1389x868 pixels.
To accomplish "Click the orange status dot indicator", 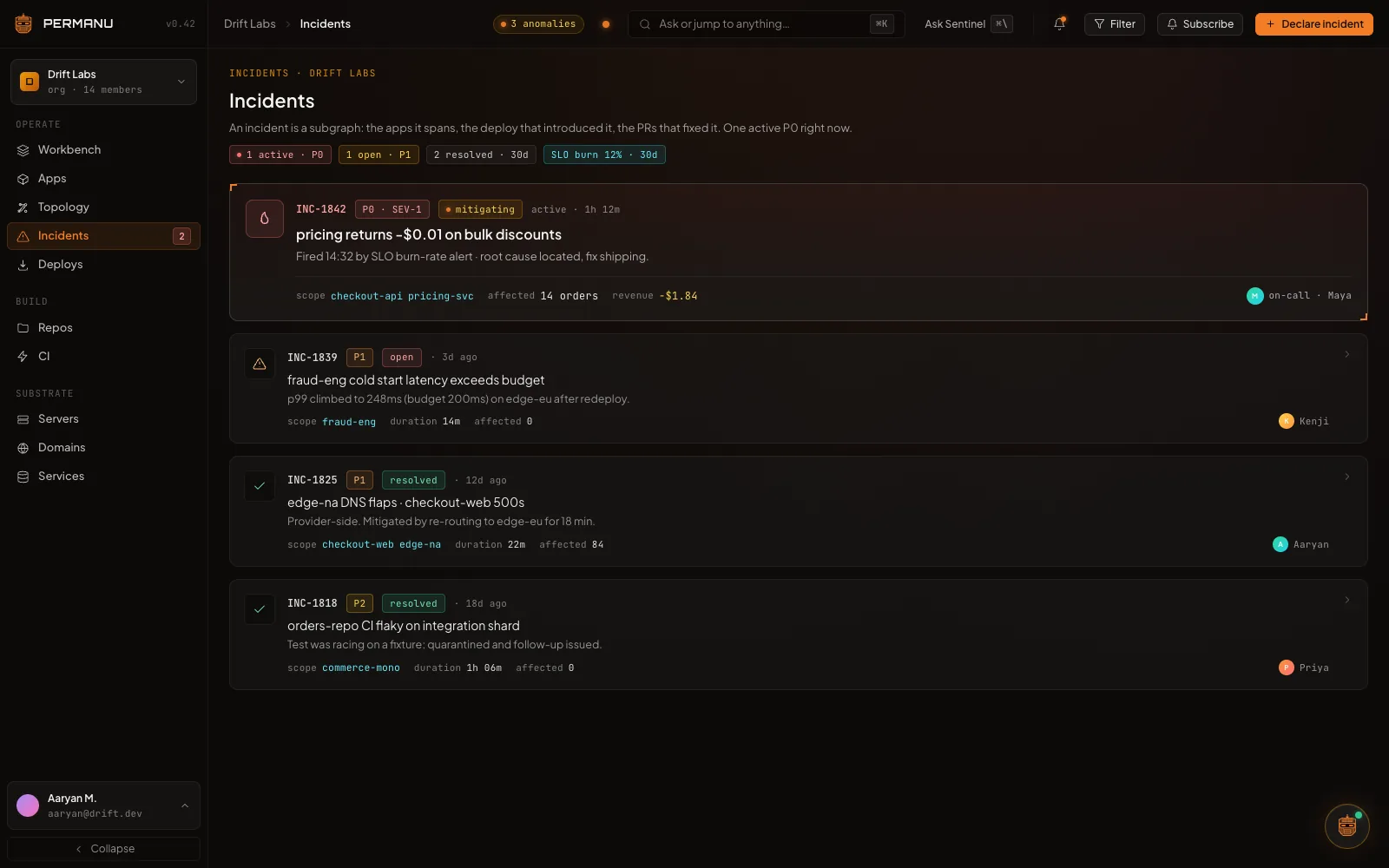I will click(x=606, y=24).
